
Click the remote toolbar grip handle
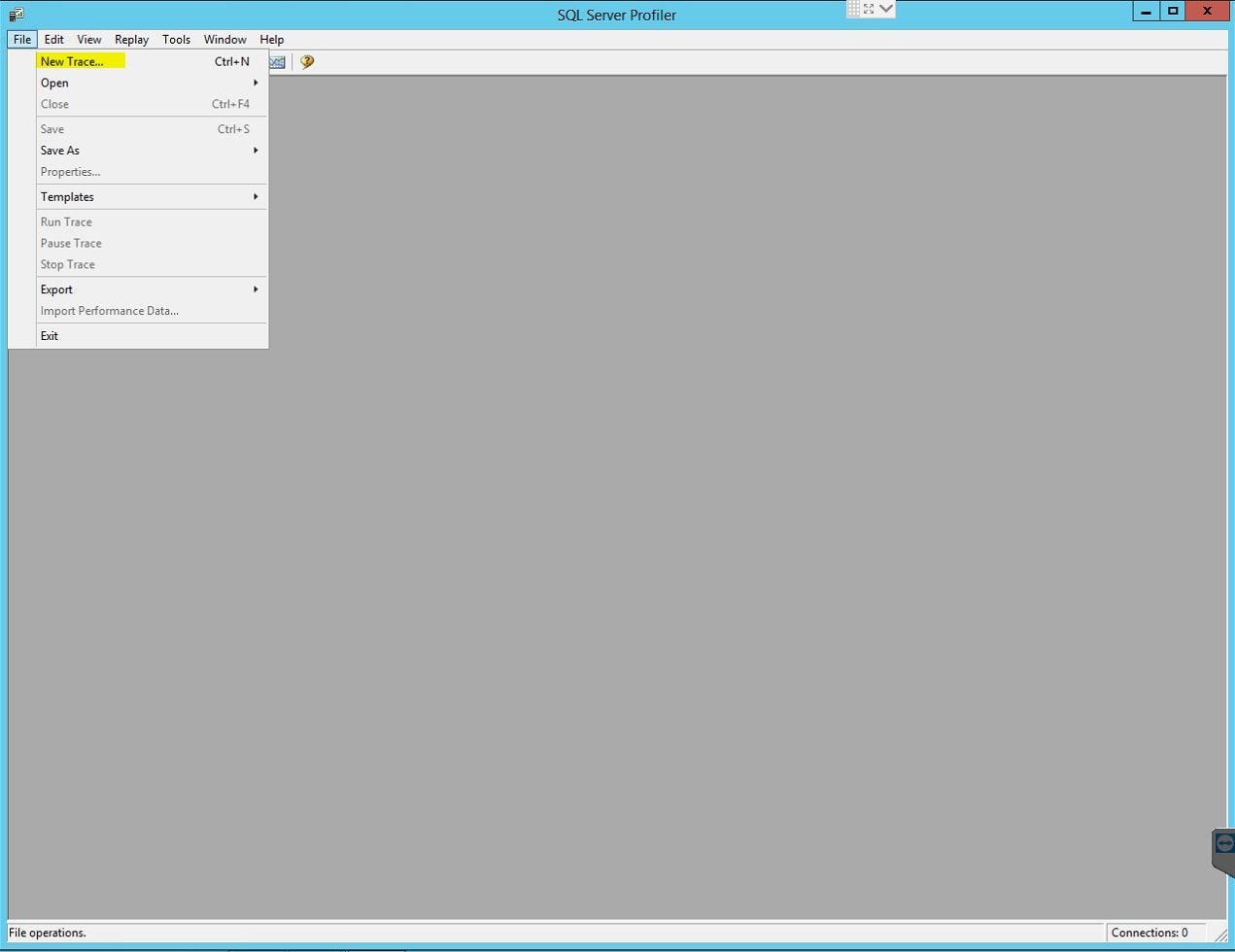(x=853, y=9)
